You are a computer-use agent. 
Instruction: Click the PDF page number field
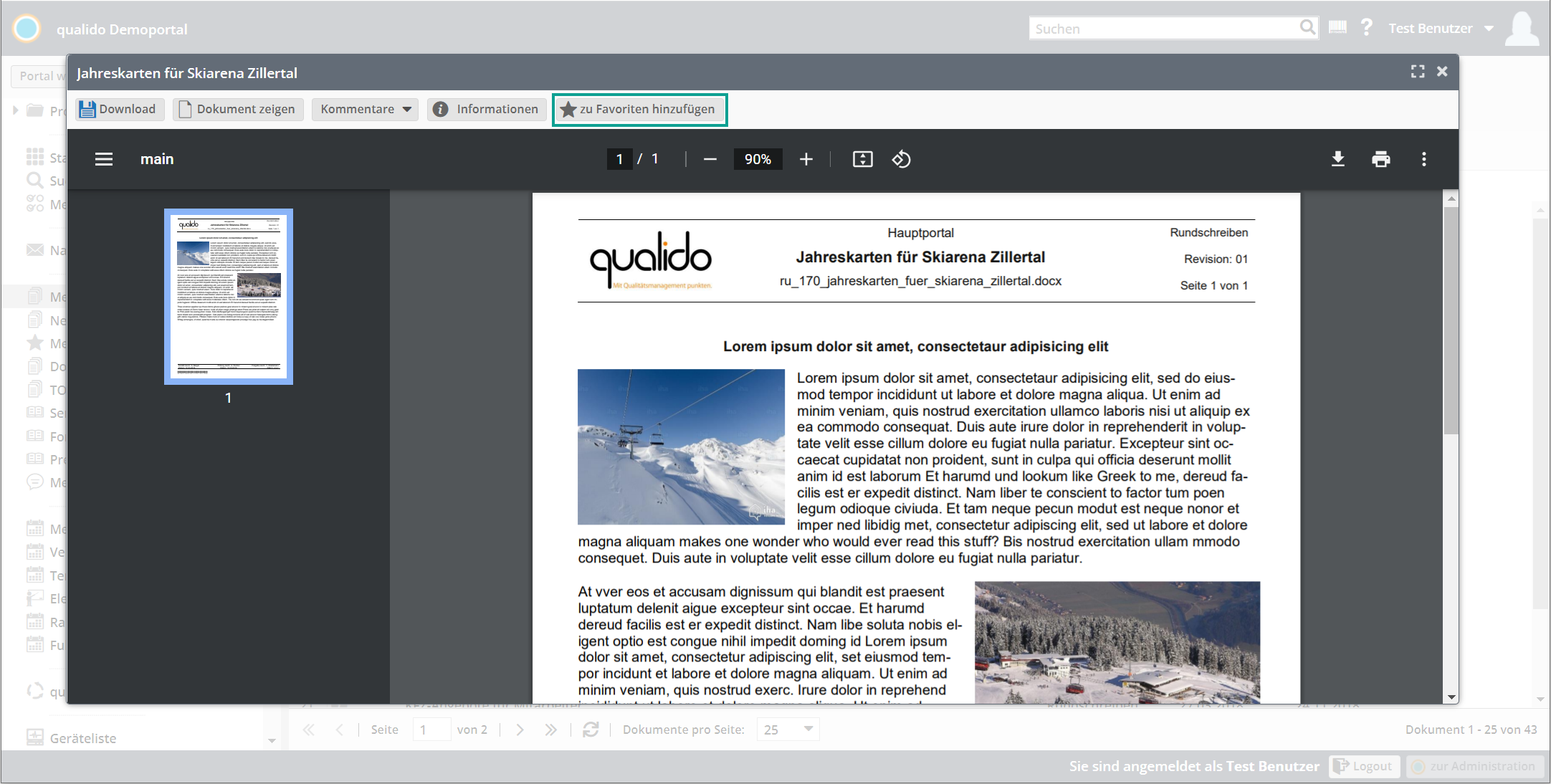click(x=619, y=159)
